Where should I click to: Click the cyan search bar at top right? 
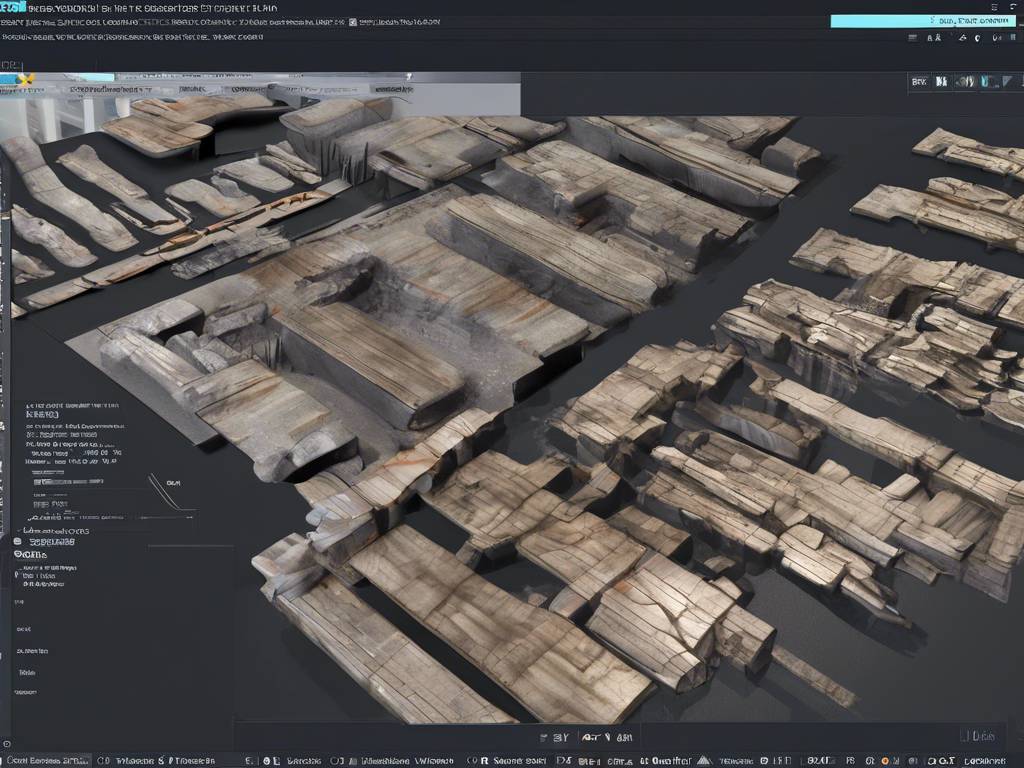click(x=923, y=21)
